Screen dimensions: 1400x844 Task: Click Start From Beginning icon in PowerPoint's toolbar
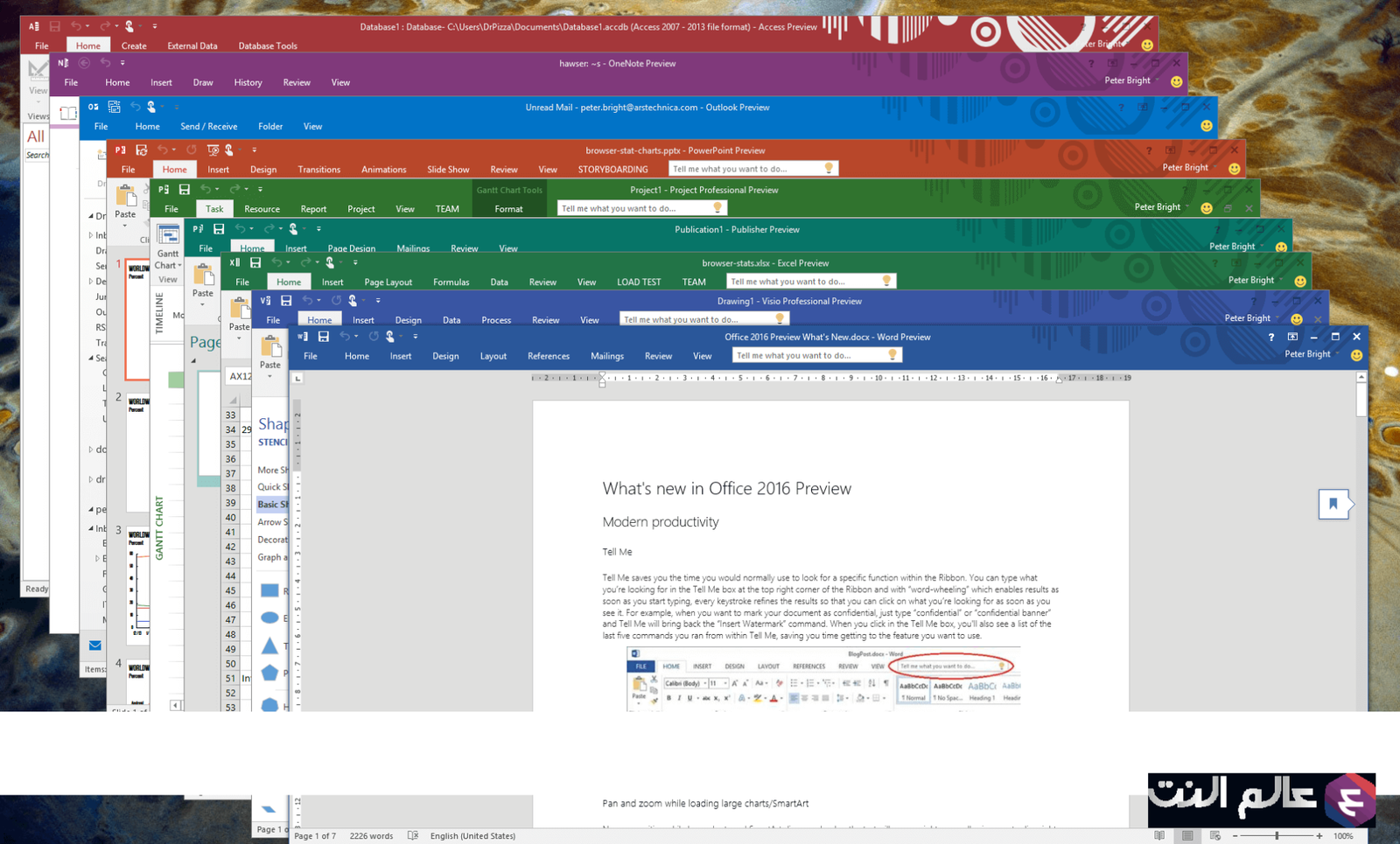pyautogui.click(x=213, y=150)
